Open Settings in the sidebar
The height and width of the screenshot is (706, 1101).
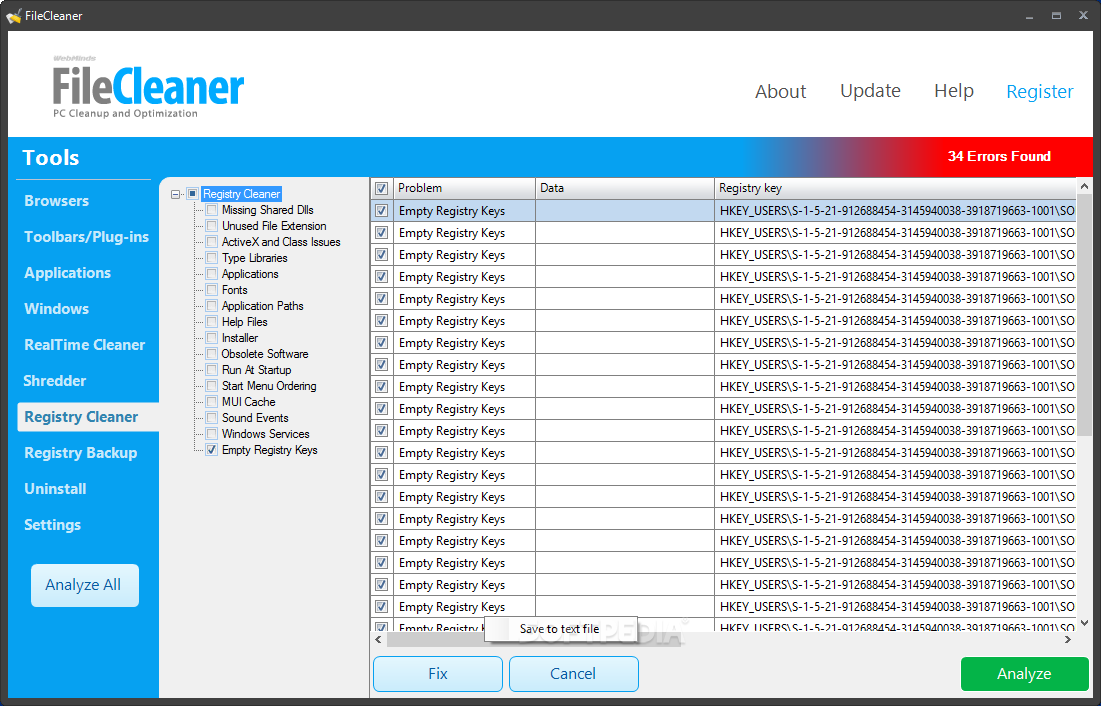tap(53, 525)
